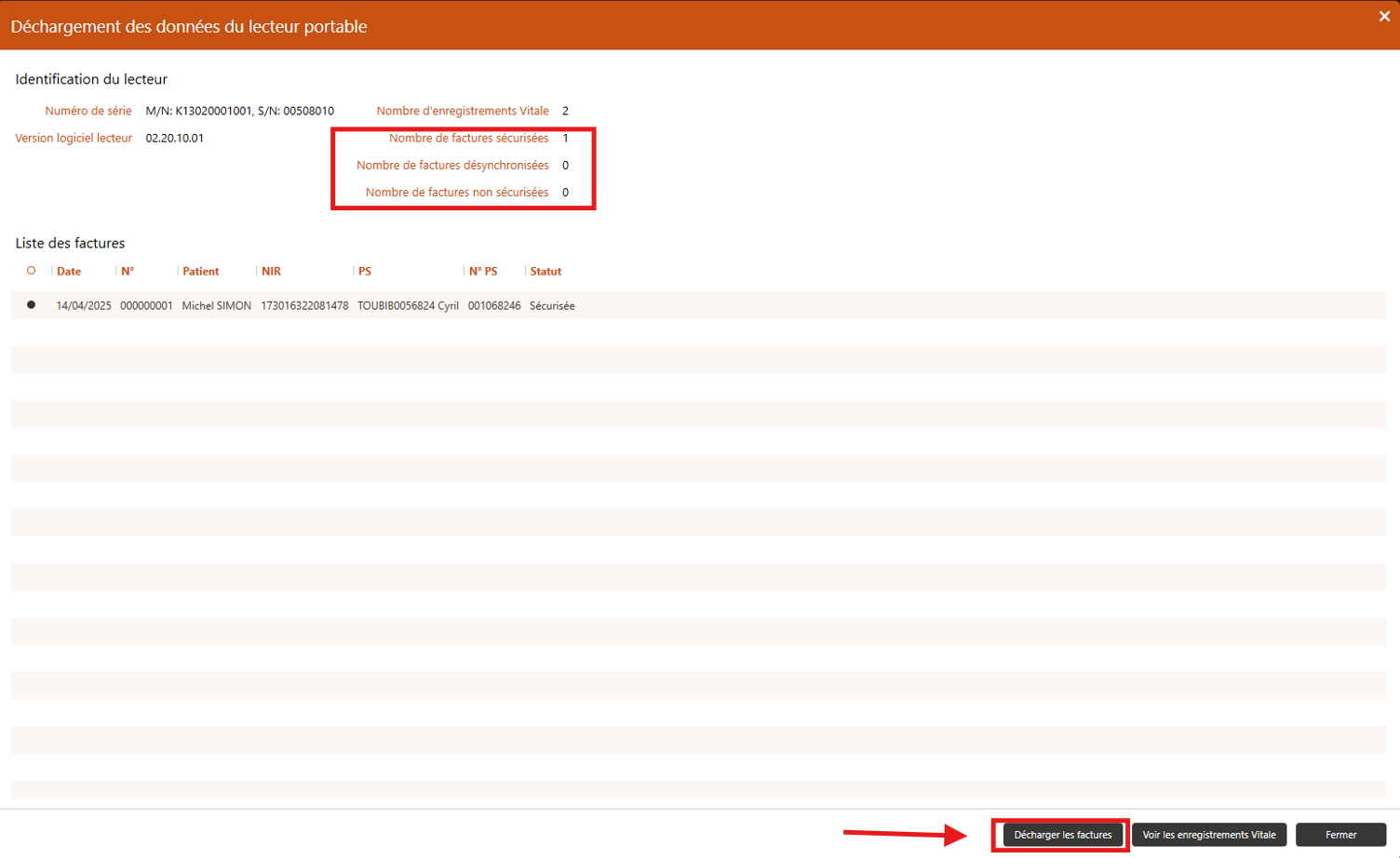This screenshot has width=1400, height=858.
Task: Sort invoices by the Date column header
Action: point(69,272)
